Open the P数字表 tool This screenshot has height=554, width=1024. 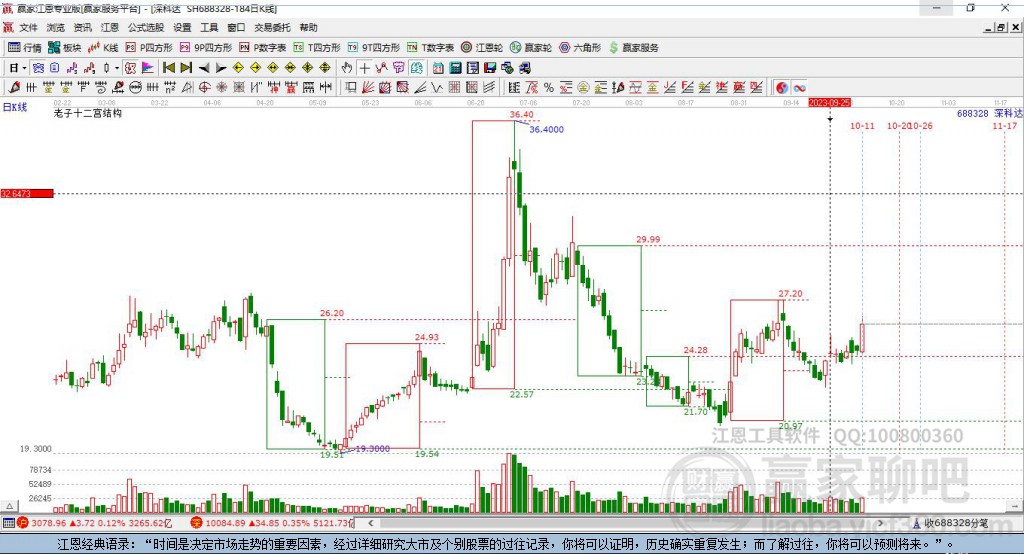pyautogui.click(x=263, y=48)
